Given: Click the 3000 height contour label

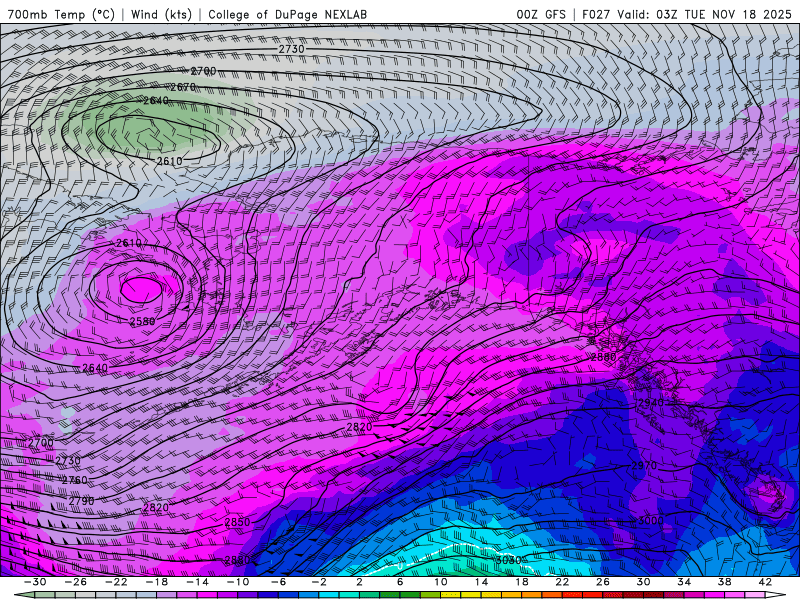Looking at the screenshot, I should 651,521.
